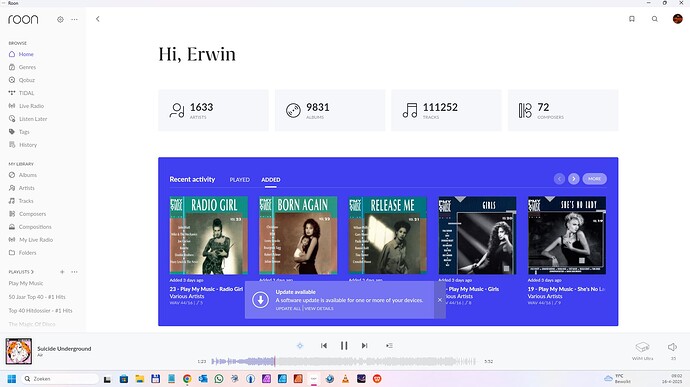Open bookmarks icon in top bar
This screenshot has height=387, width=690.
click(x=632, y=19)
